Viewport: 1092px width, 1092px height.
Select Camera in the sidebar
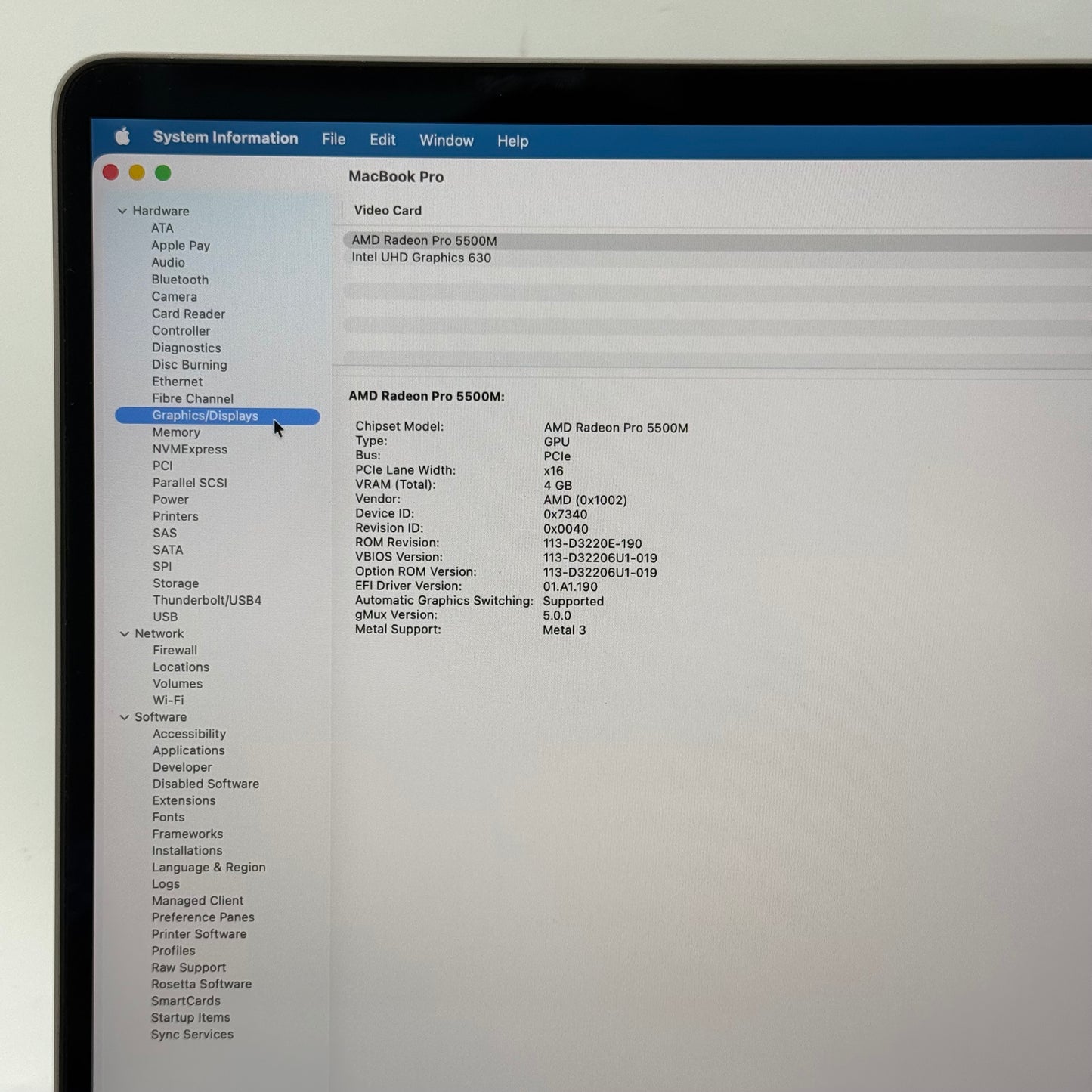click(174, 297)
